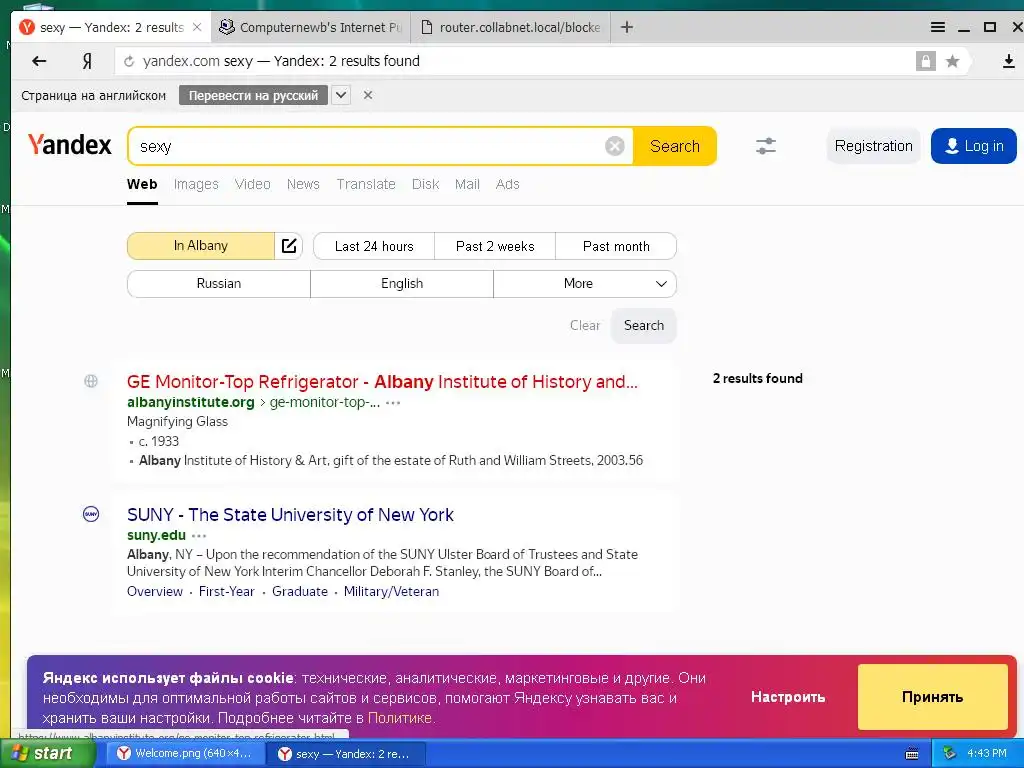Click the network tray icon near clock
The width and height of the screenshot is (1024, 768).
(949, 754)
